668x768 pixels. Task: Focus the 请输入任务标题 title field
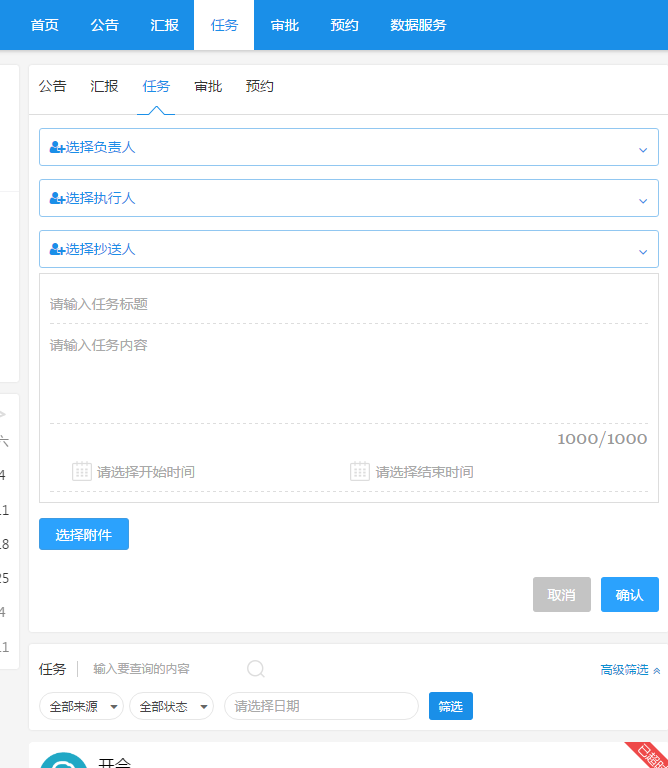(349, 304)
